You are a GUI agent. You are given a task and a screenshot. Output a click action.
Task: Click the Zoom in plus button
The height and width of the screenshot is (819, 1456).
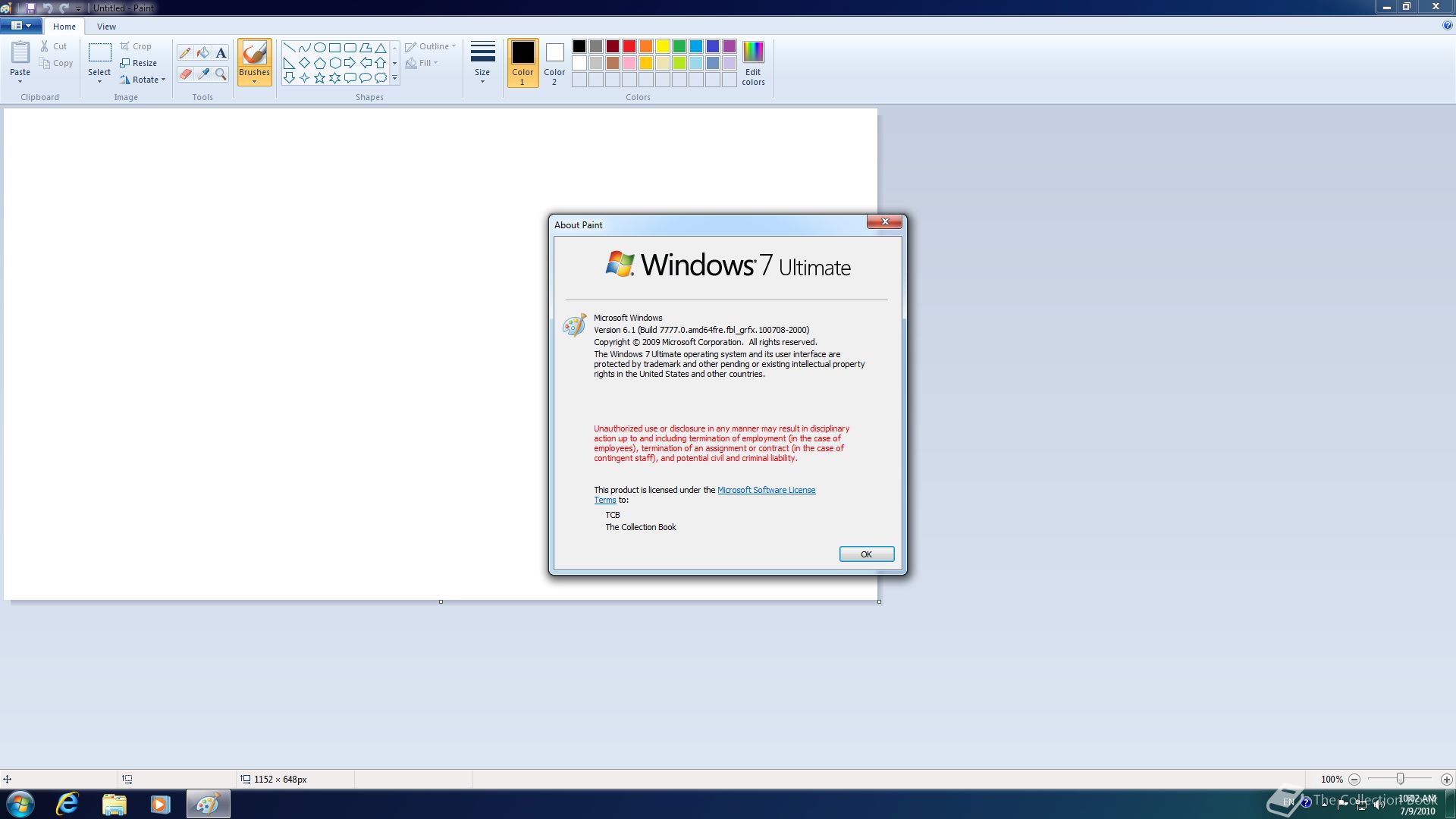pos(1446,779)
